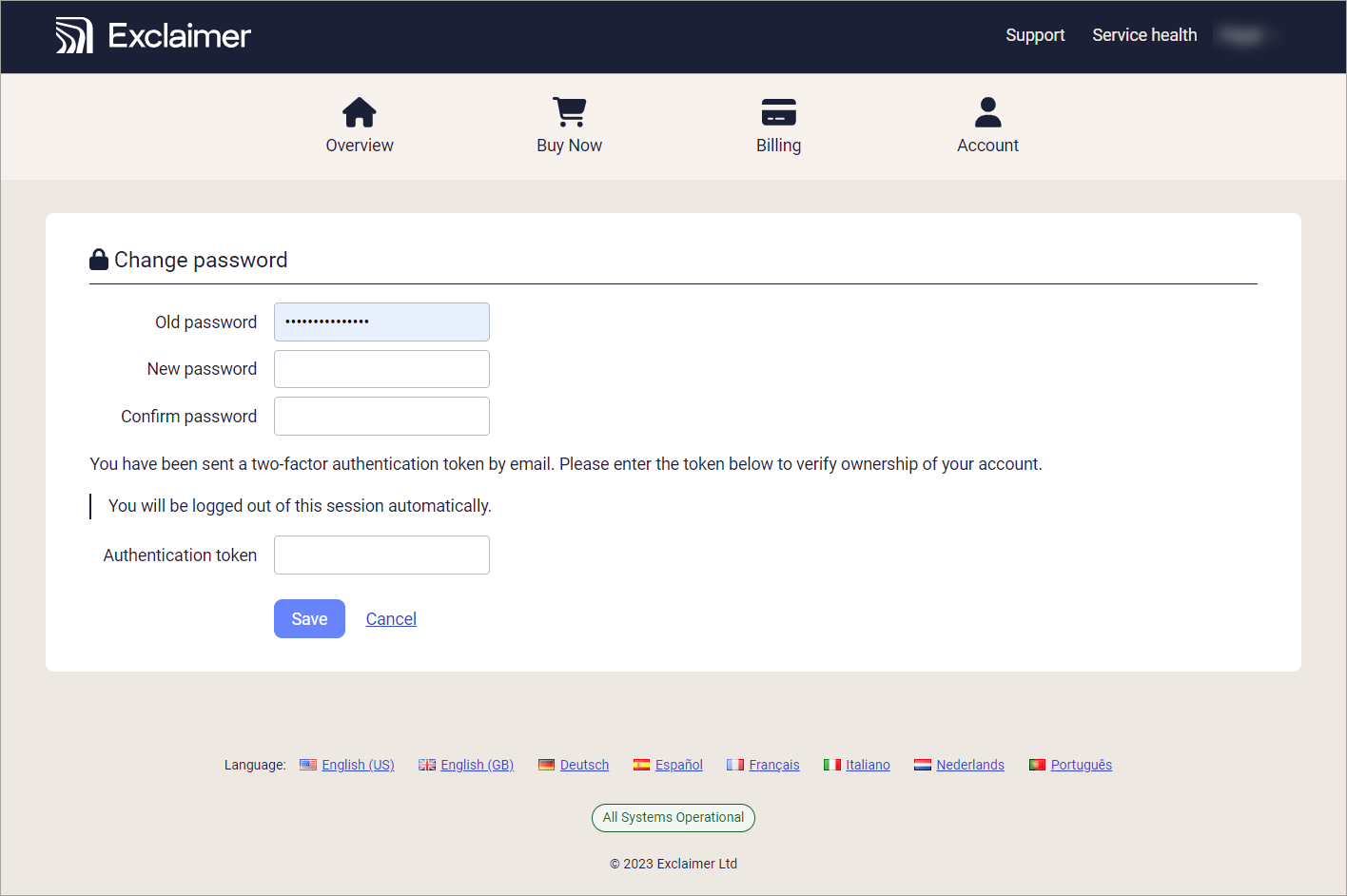
Task: Save the new password
Action: click(309, 619)
